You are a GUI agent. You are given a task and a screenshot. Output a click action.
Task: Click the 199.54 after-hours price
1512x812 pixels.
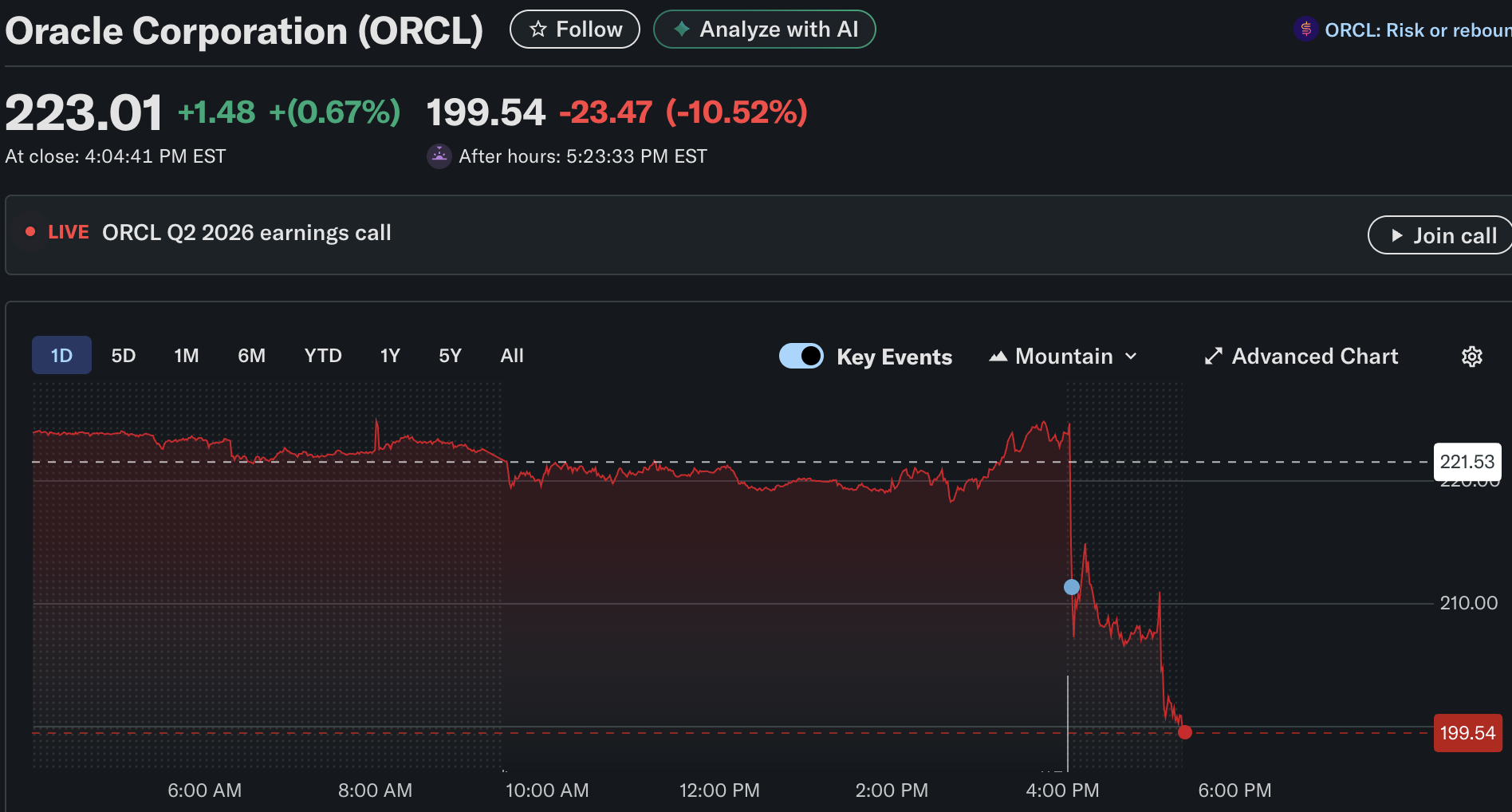[x=486, y=112]
